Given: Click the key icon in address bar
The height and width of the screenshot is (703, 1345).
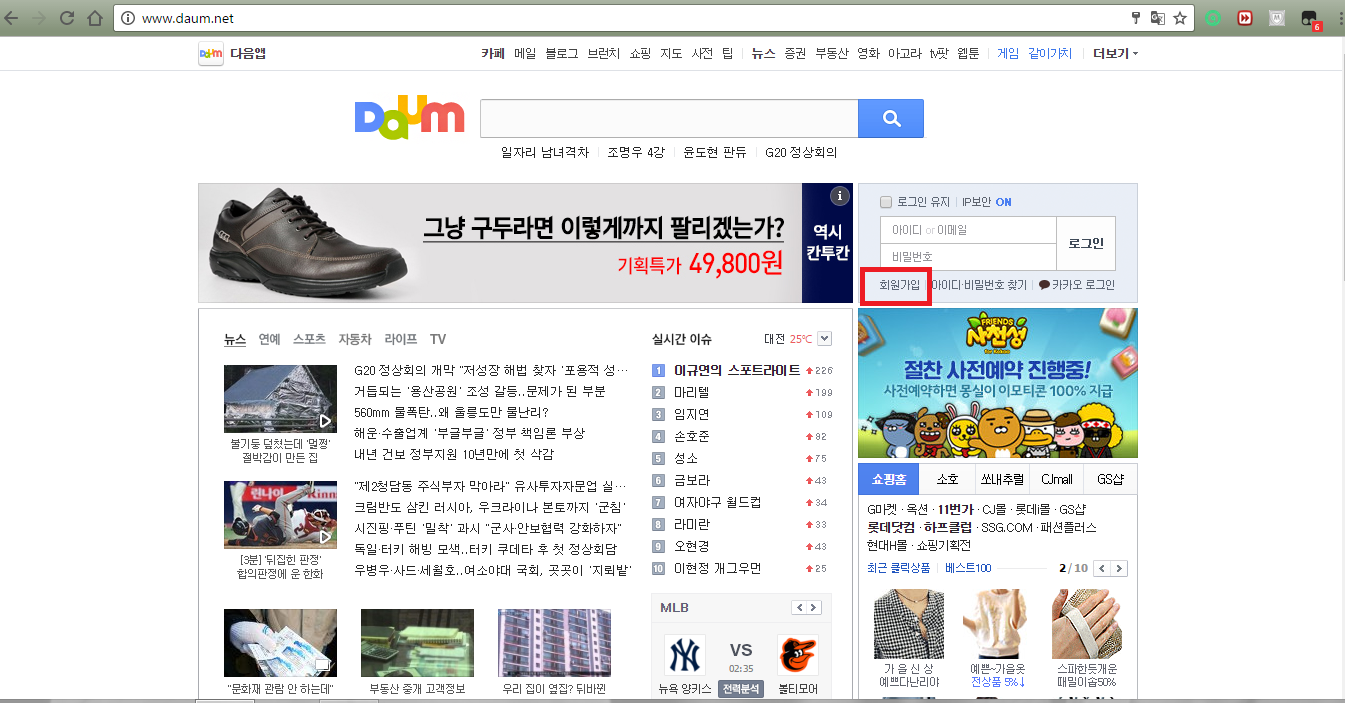Looking at the screenshot, I should pos(1136,18).
